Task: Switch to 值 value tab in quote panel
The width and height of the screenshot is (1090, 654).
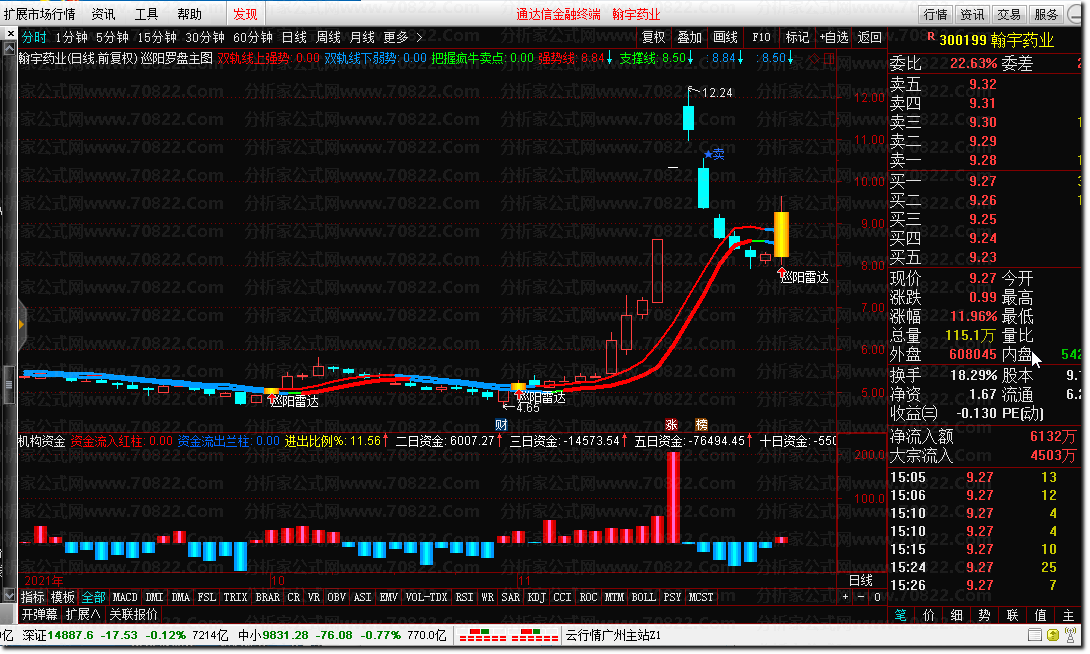Action: click(1040, 615)
